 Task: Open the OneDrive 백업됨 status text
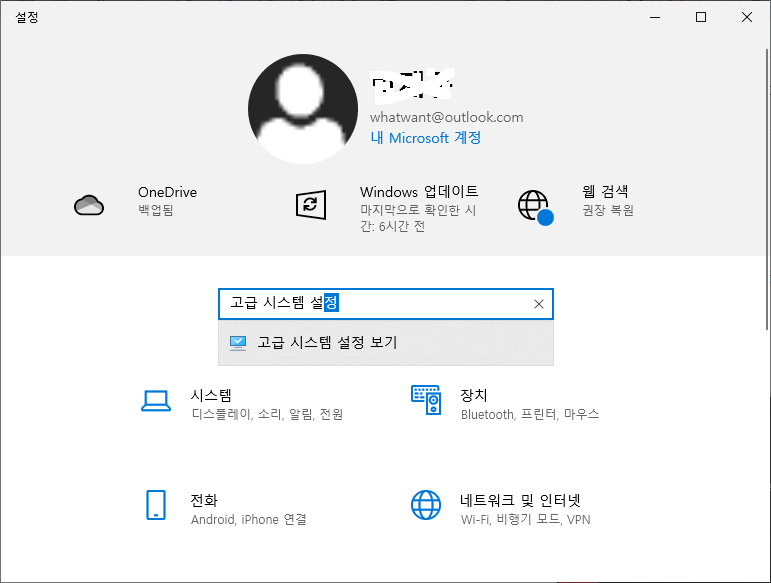(x=156, y=210)
